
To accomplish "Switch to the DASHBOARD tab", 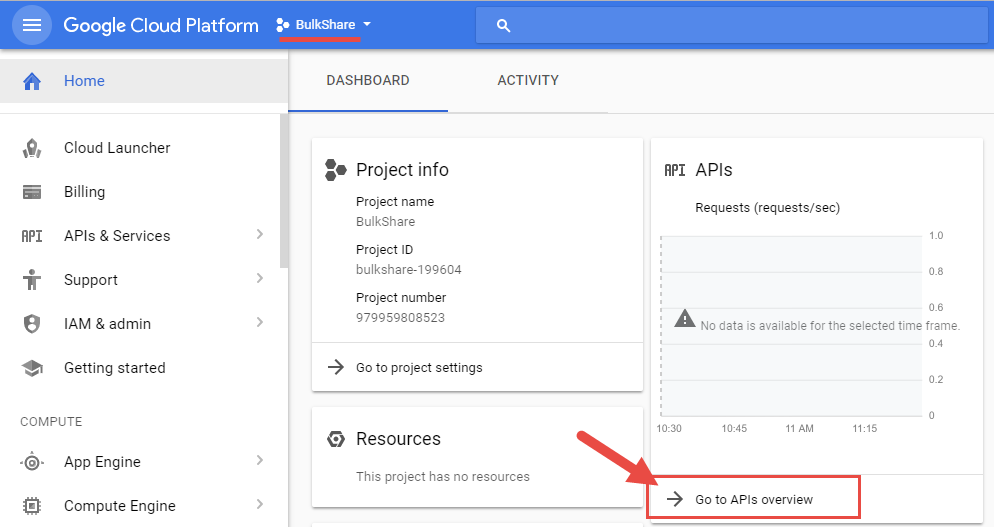I will pos(368,81).
